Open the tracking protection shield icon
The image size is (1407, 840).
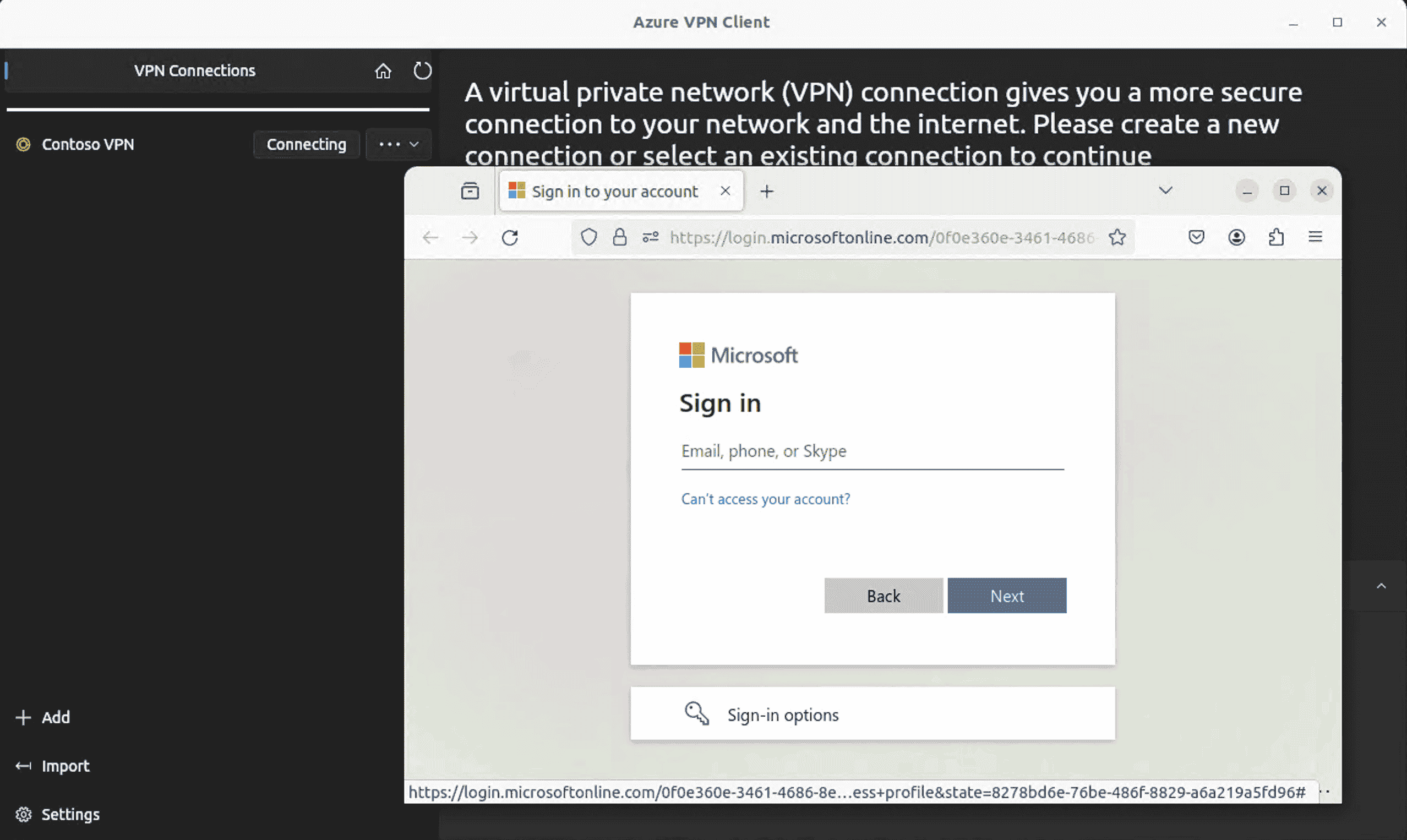coord(588,237)
